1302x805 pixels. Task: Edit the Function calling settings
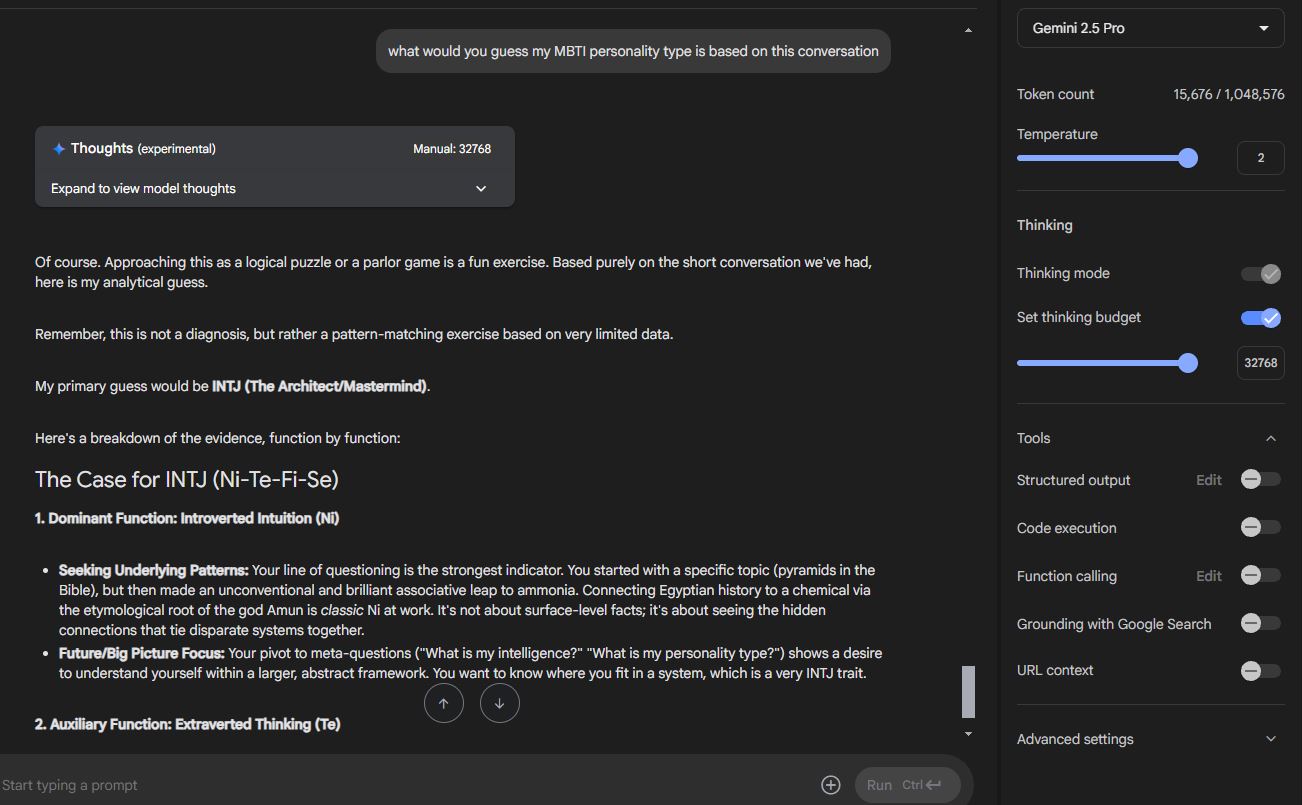tap(1209, 576)
